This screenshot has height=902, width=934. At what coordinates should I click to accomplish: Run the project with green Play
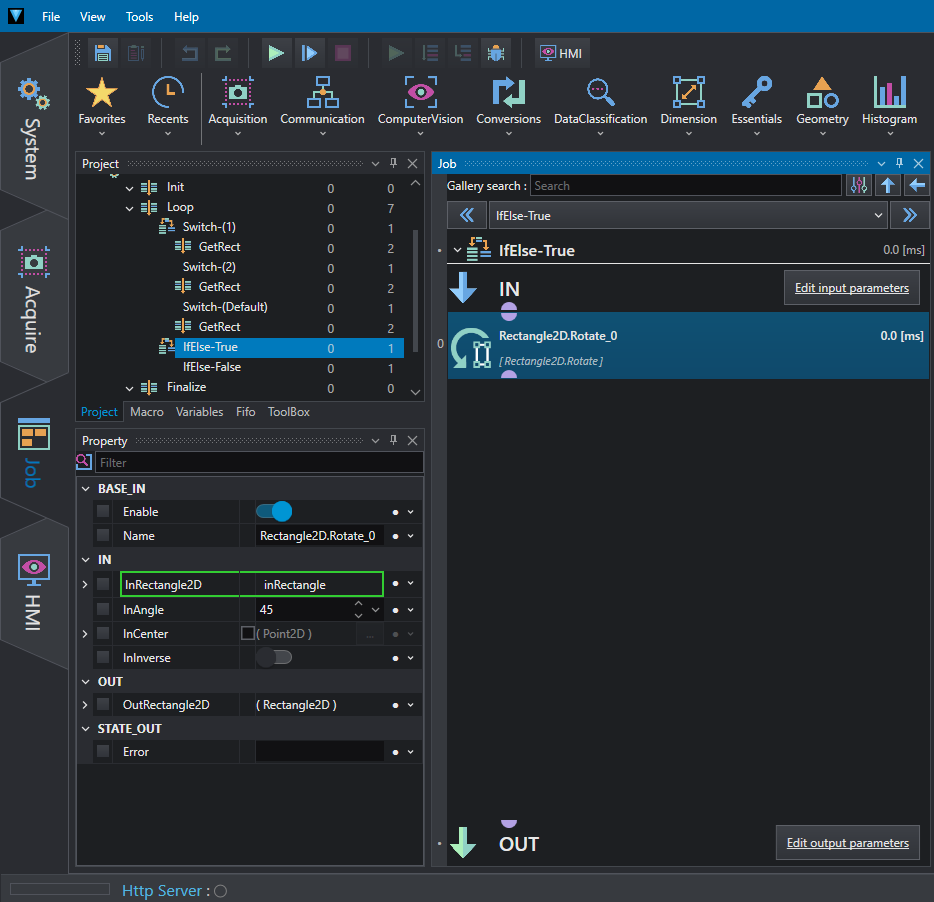pyautogui.click(x=276, y=53)
